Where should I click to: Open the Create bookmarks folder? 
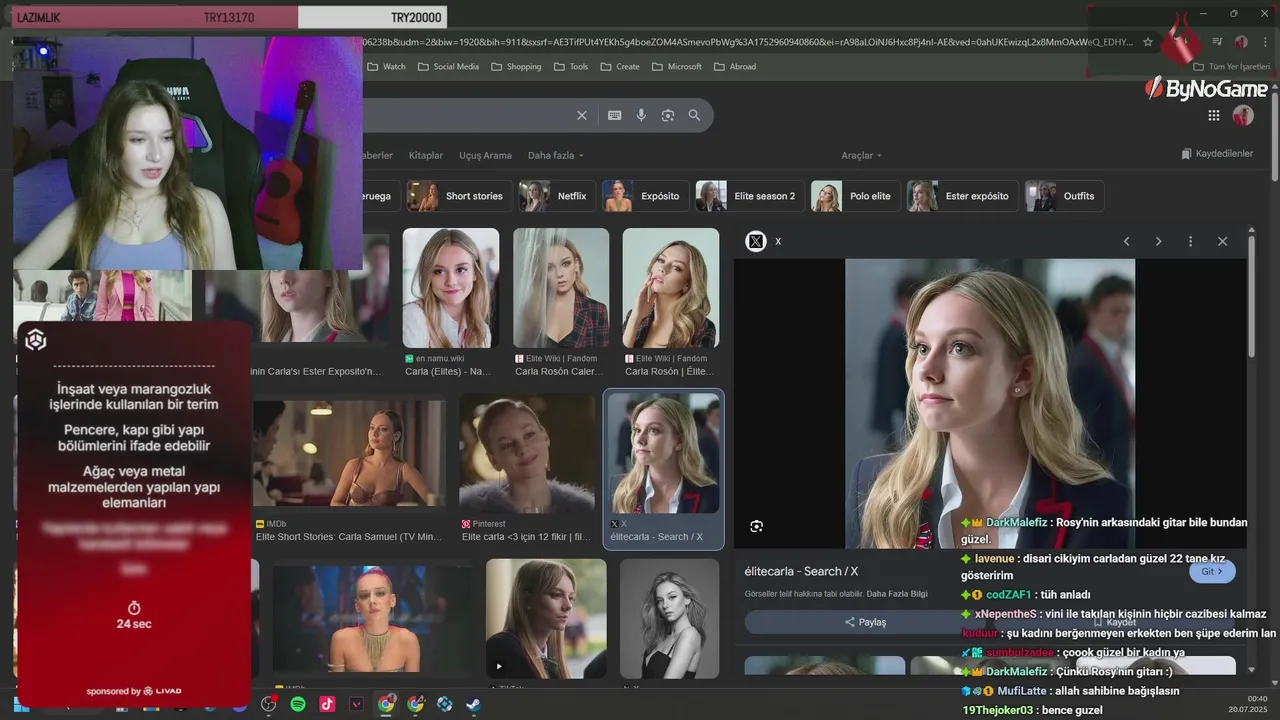tap(620, 67)
